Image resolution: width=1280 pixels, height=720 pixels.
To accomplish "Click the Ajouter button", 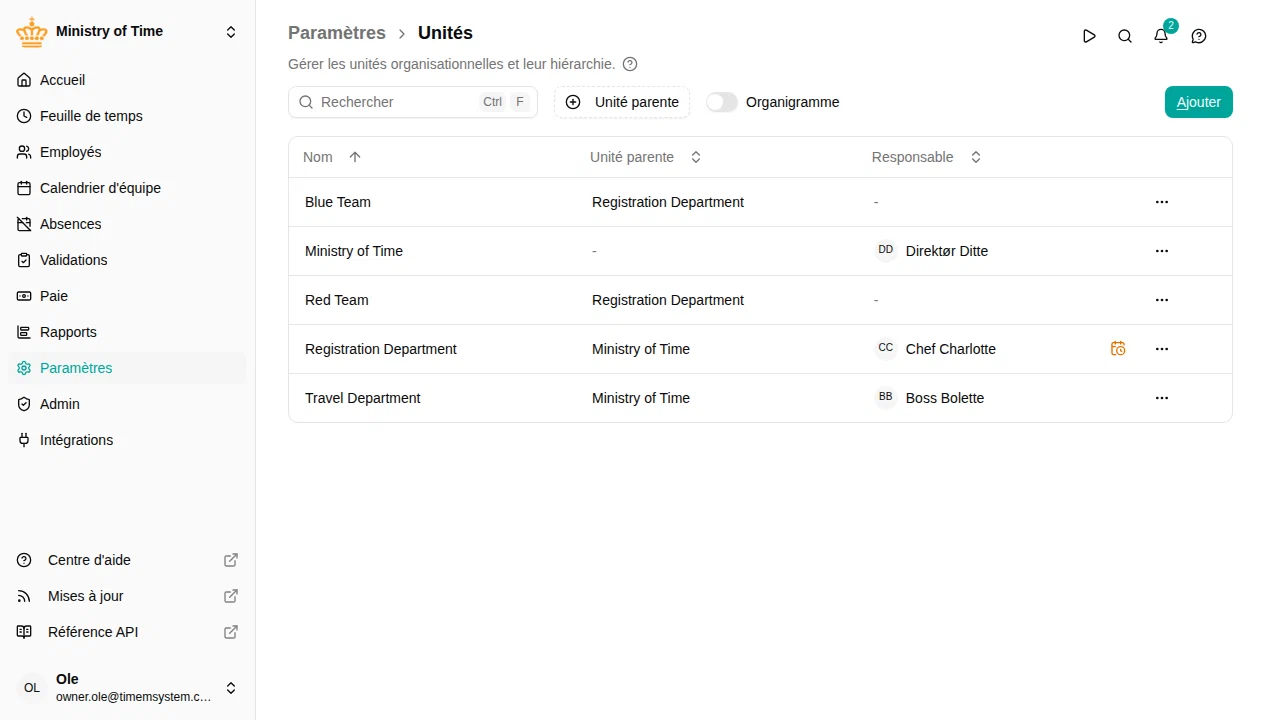I will click(1199, 102).
